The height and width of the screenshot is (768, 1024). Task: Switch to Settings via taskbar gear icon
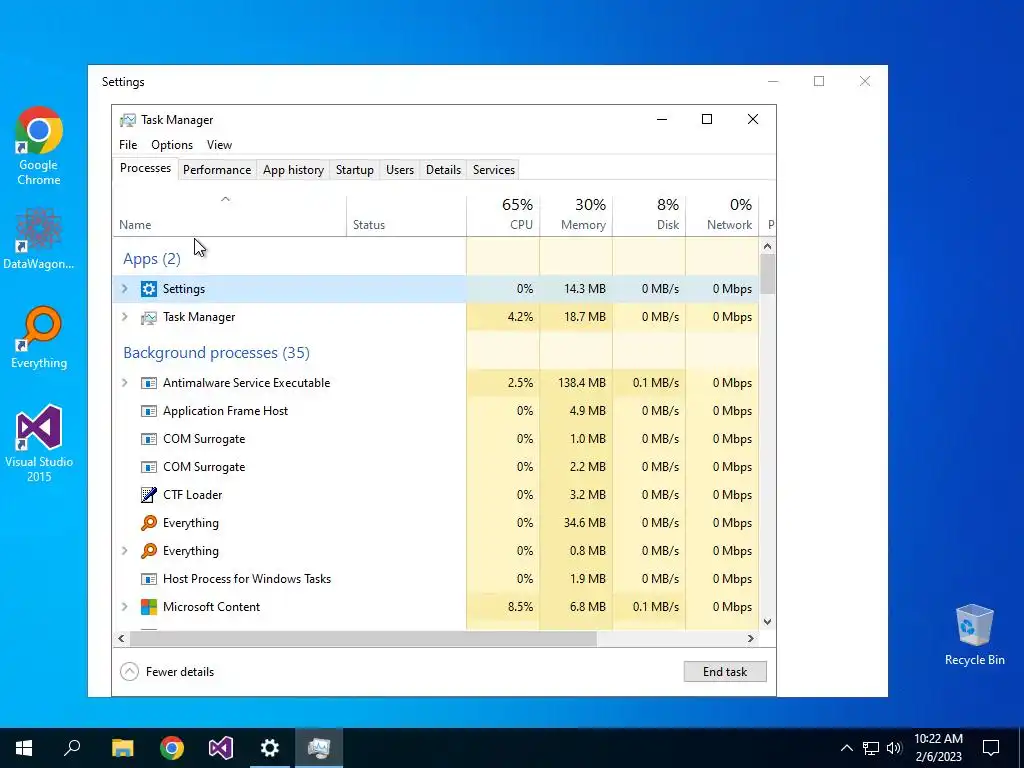pyautogui.click(x=270, y=748)
